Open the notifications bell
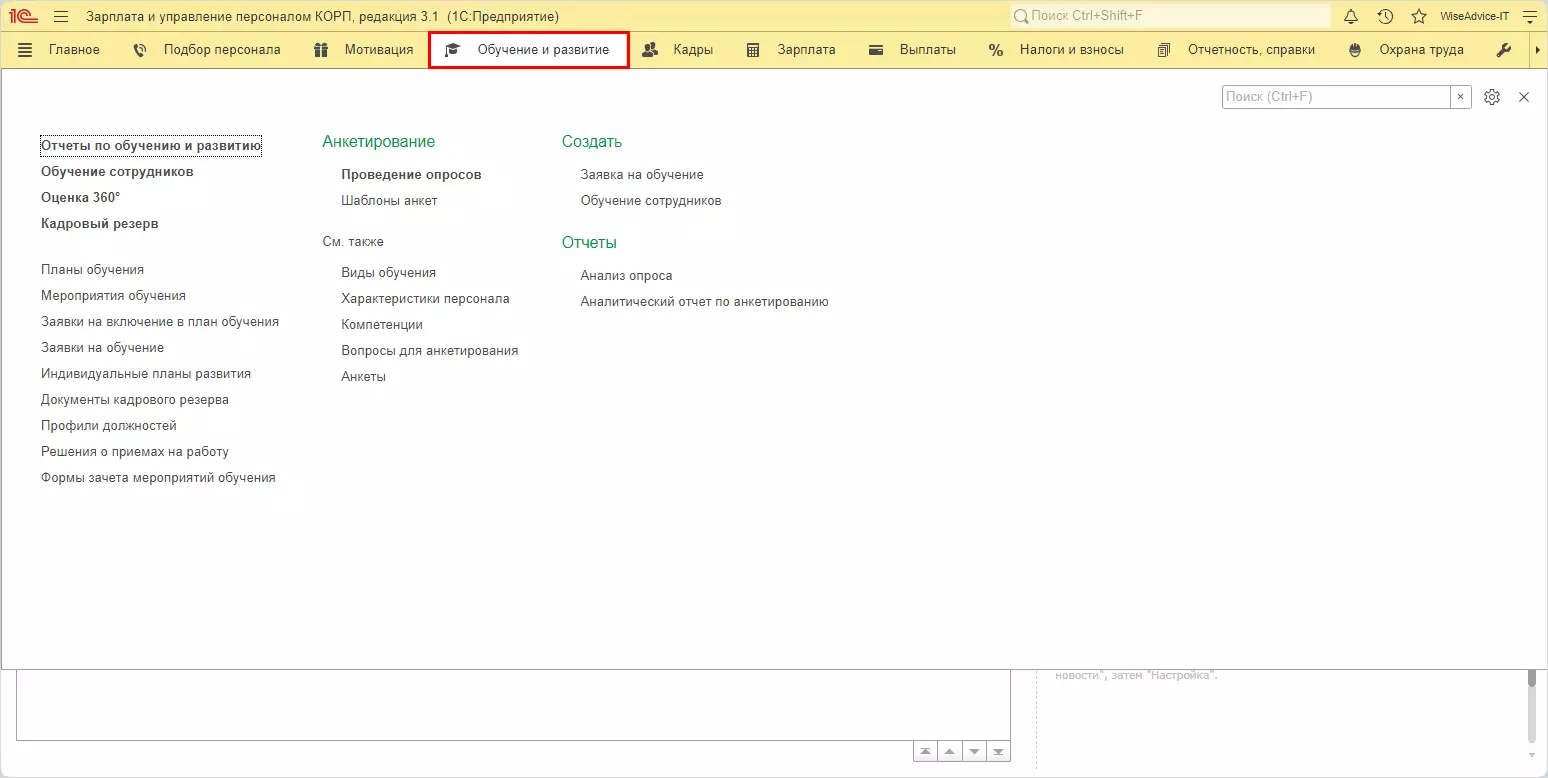Viewport: 1548px width, 778px height. point(1351,16)
